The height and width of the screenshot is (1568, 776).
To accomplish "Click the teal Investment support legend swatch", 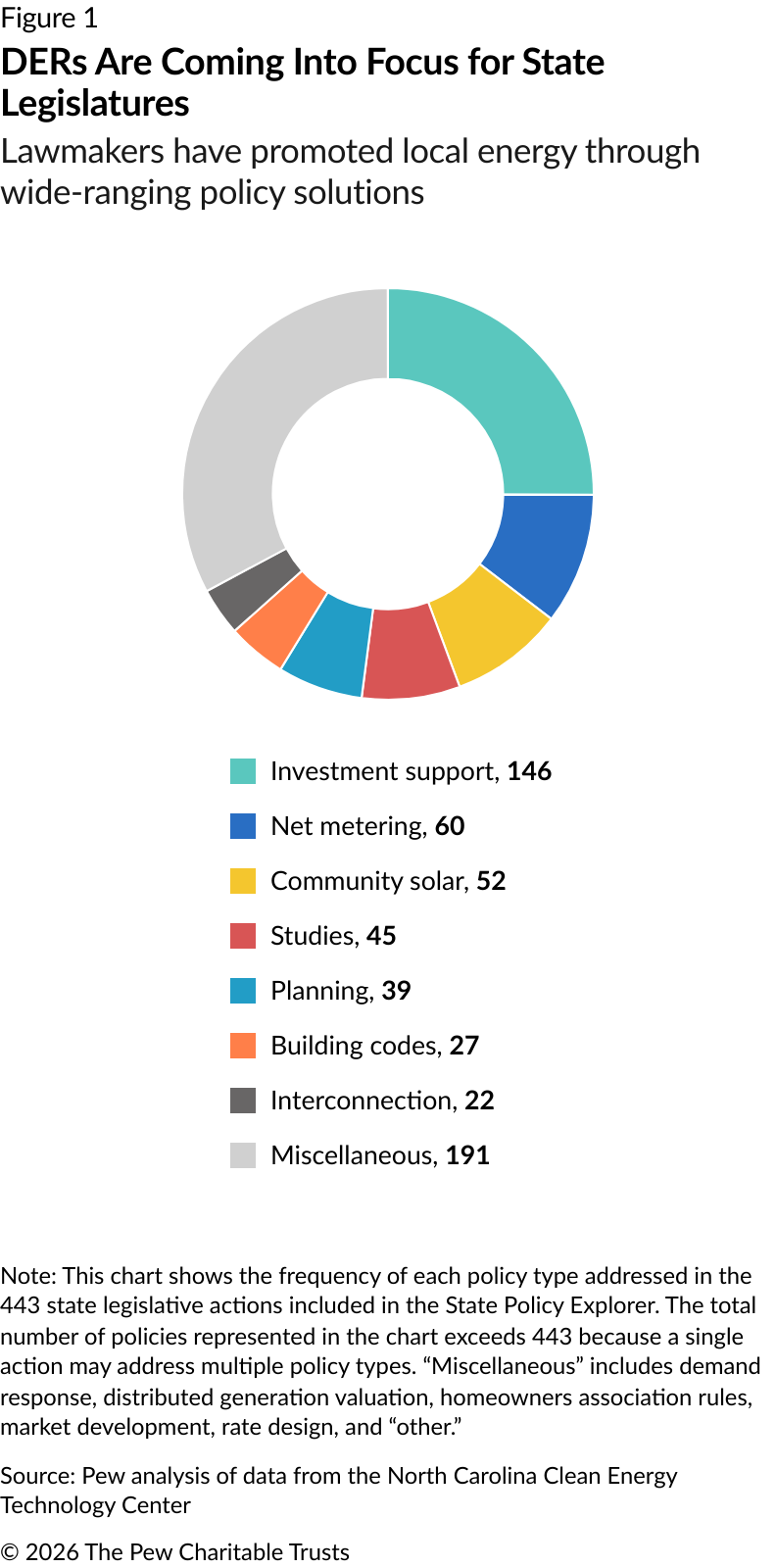I will pos(243,771).
